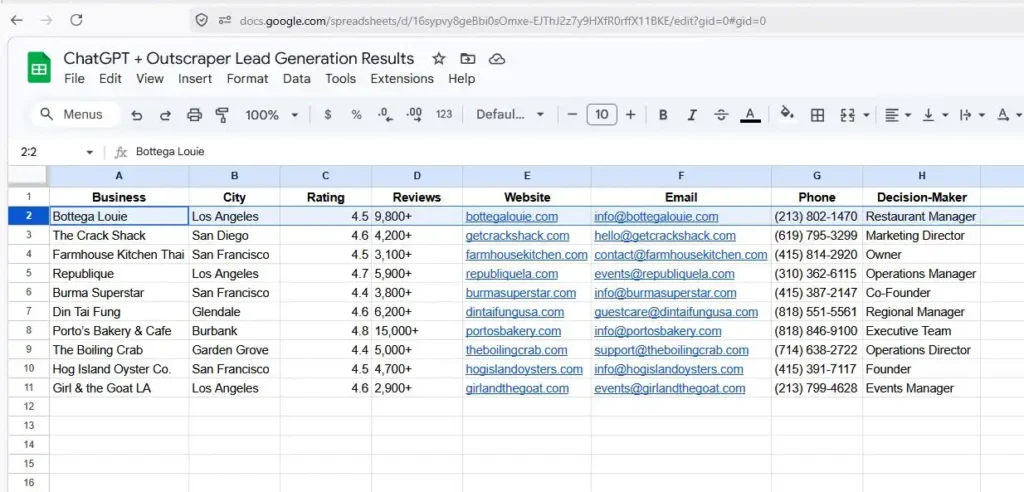Increase decimal places icon
The width and height of the screenshot is (1024, 492).
click(x=414, y=115)
